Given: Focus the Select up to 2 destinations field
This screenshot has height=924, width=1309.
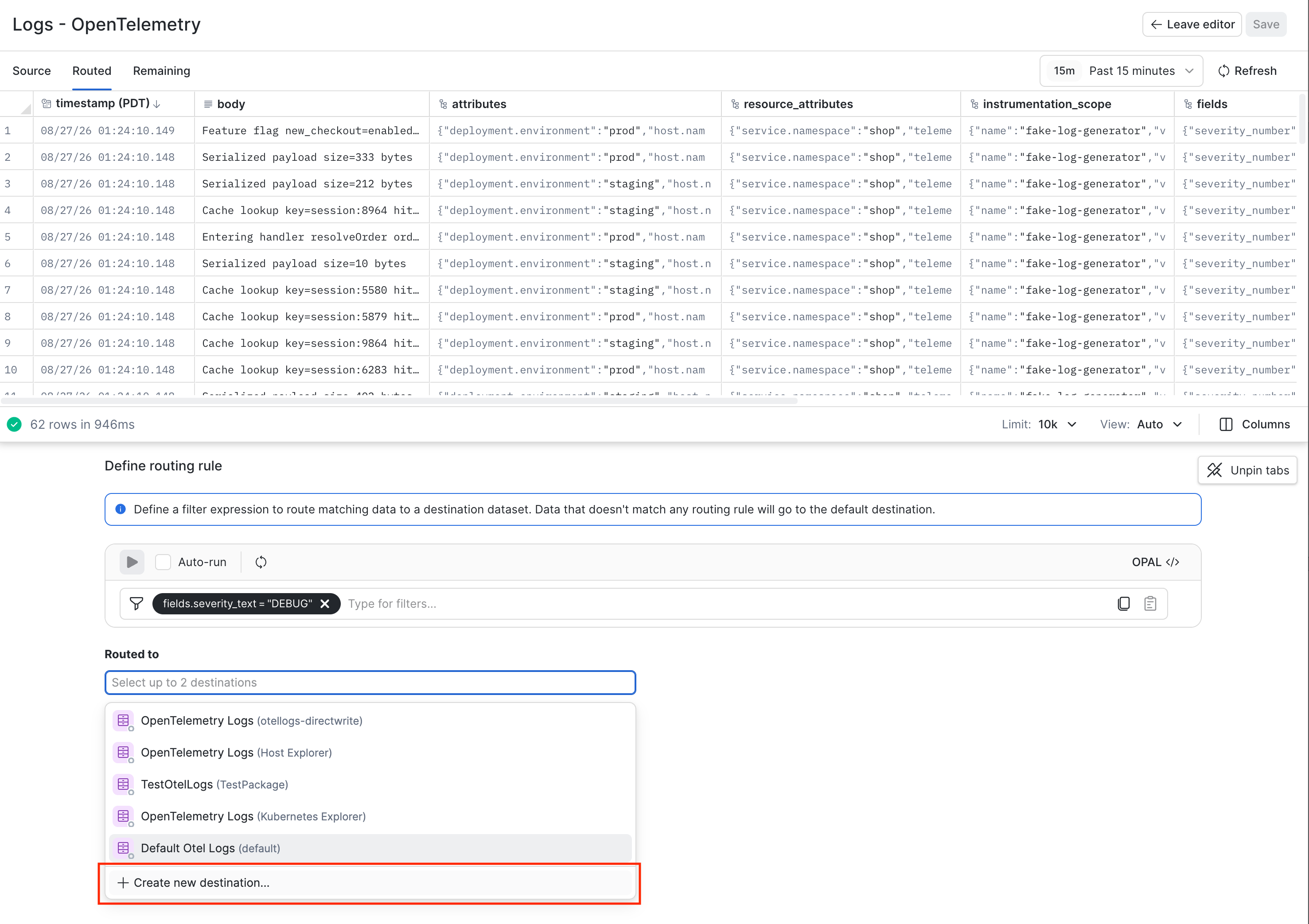Looking at the screenshot, I should pos(370,682).
